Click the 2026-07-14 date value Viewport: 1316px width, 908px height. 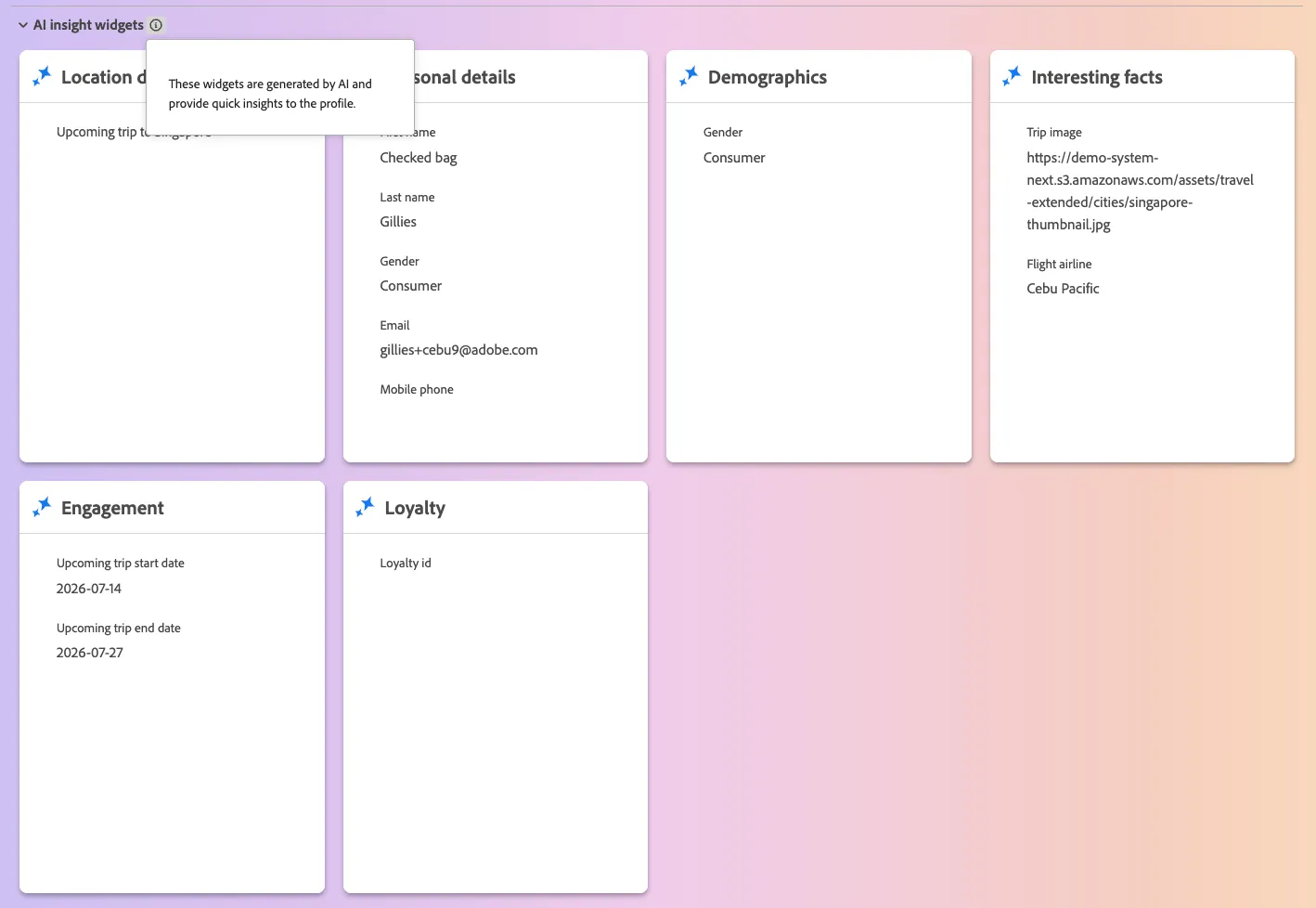89,589
